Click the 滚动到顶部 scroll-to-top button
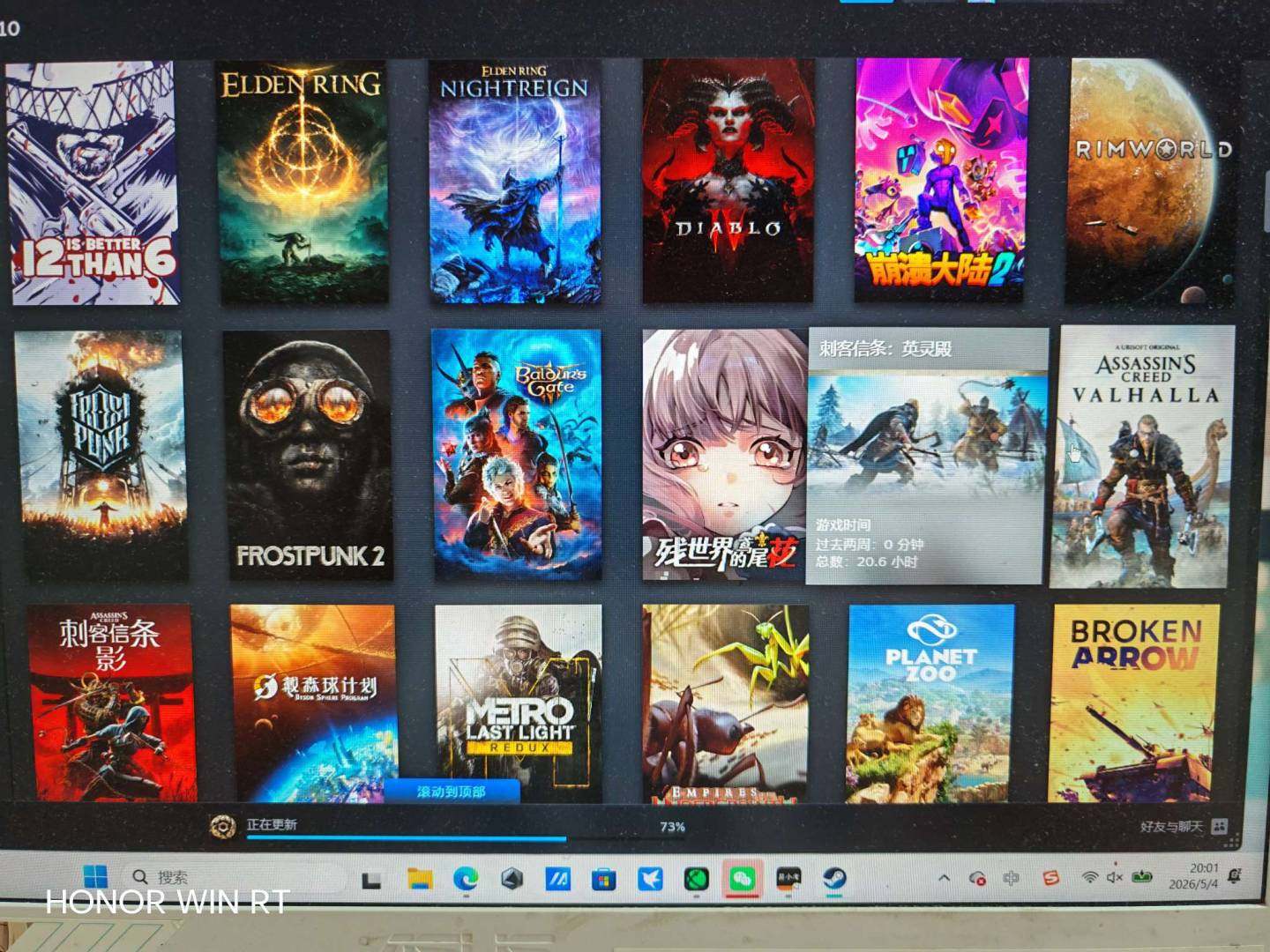Screen dimensions: 1270x952 point(452,792)
